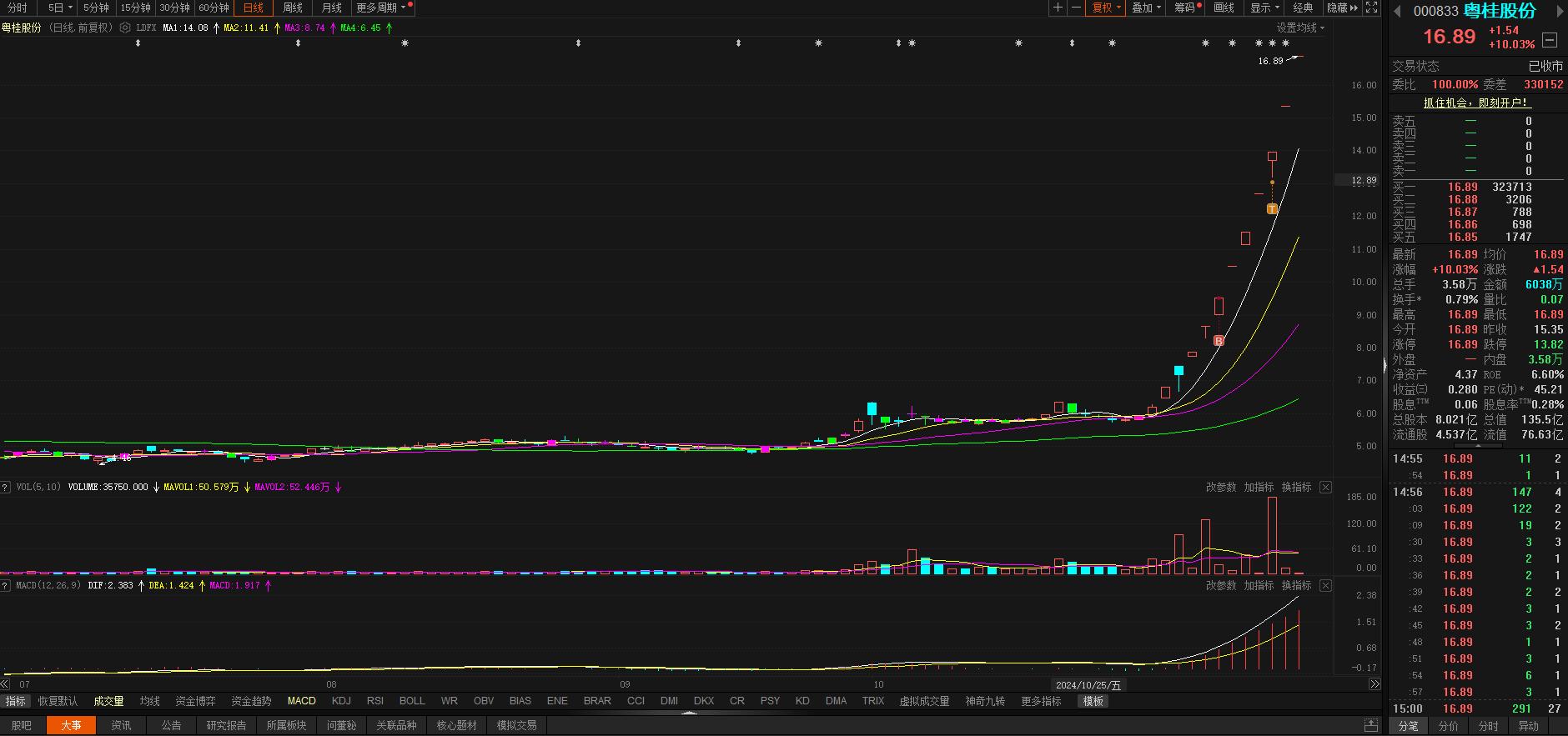Screen dimensions: 1568x736
Task: Close the VOL indicator panel
Action: click(x=1326, y=487)
